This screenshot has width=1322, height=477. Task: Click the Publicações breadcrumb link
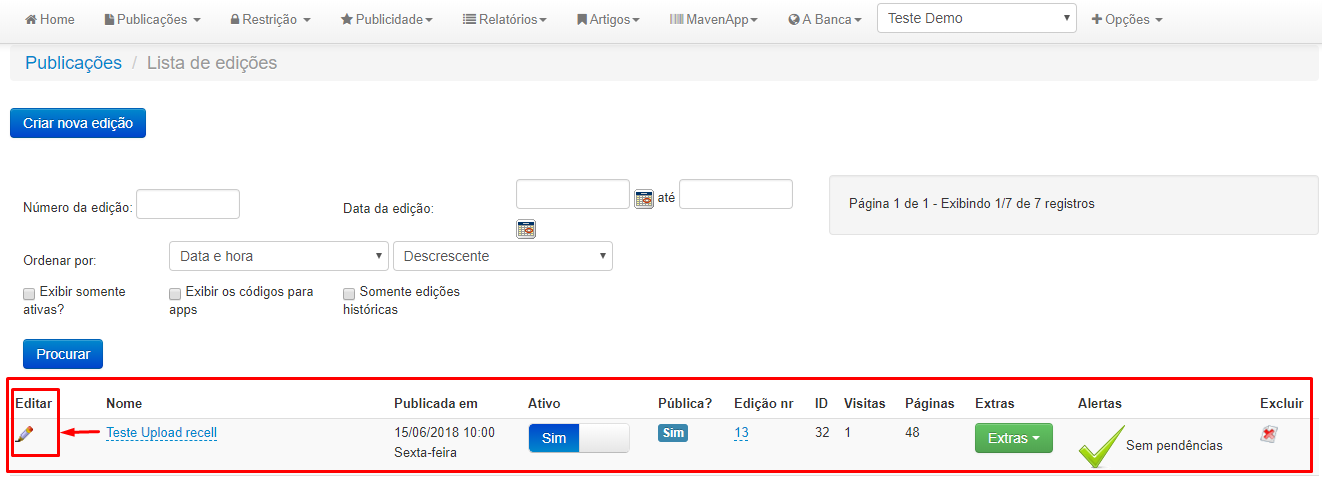74,63
